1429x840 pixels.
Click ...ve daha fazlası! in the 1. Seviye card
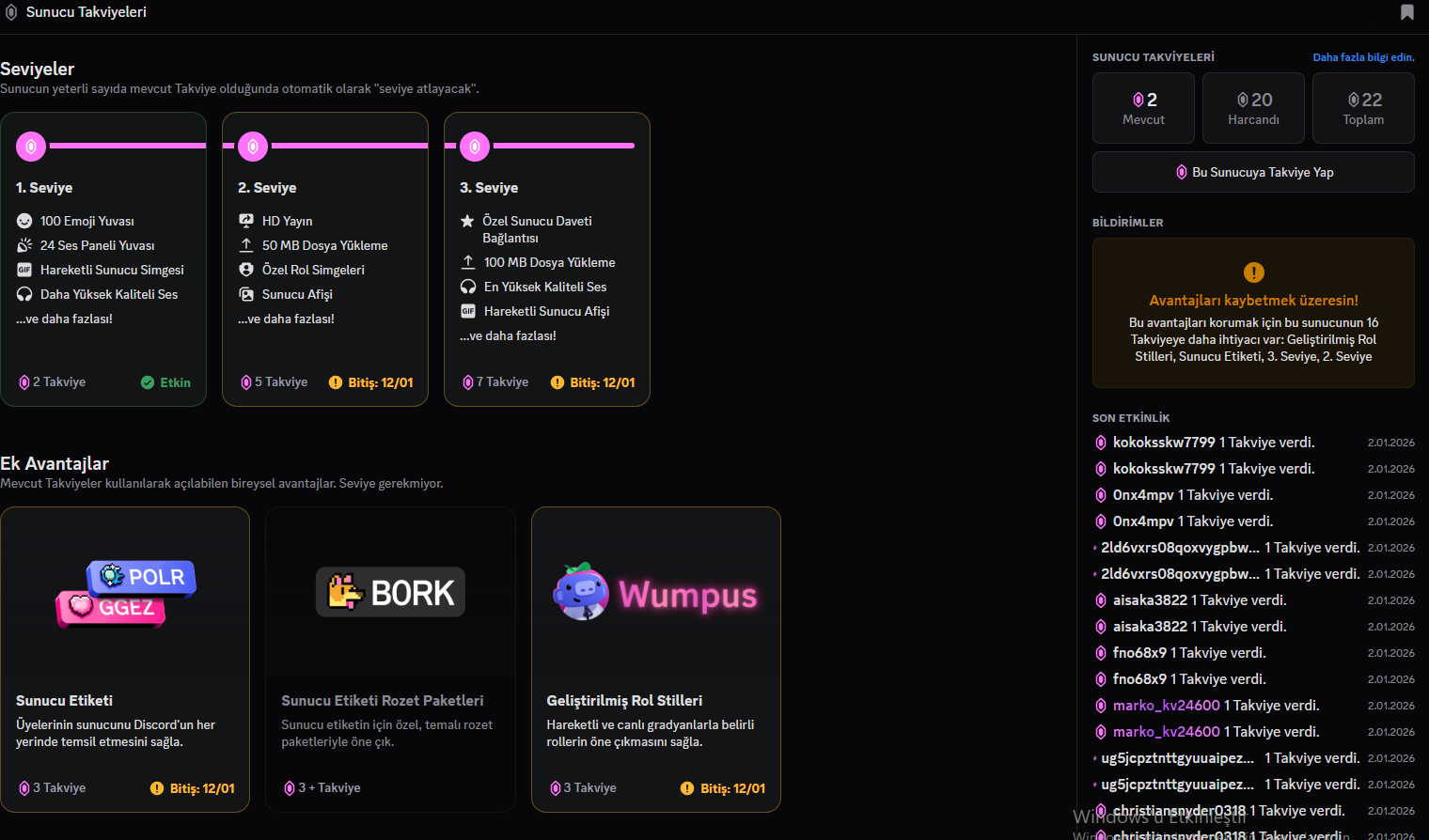pyautogui.click(x=64, y=319)
